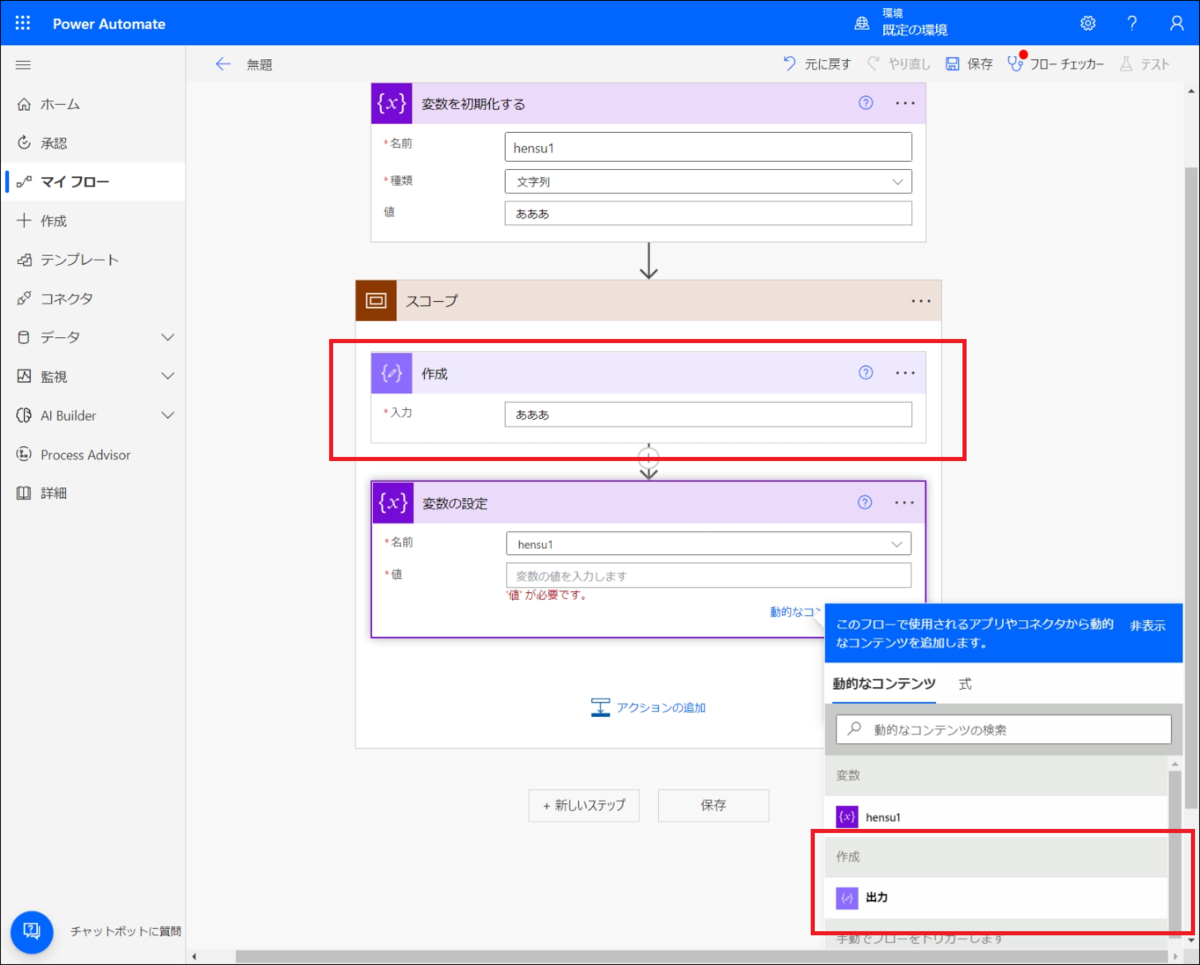Open the help question mark in header
Screen dimensions: 1200x965
click(x=1132, y=23)
